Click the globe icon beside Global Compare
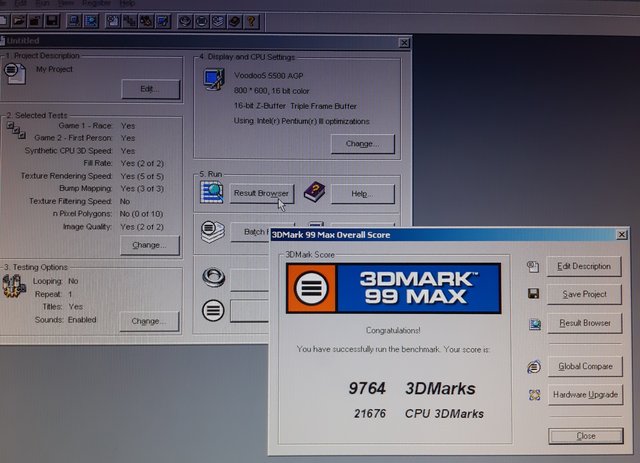Screen dimensions: 640x463 coord(534,367)
